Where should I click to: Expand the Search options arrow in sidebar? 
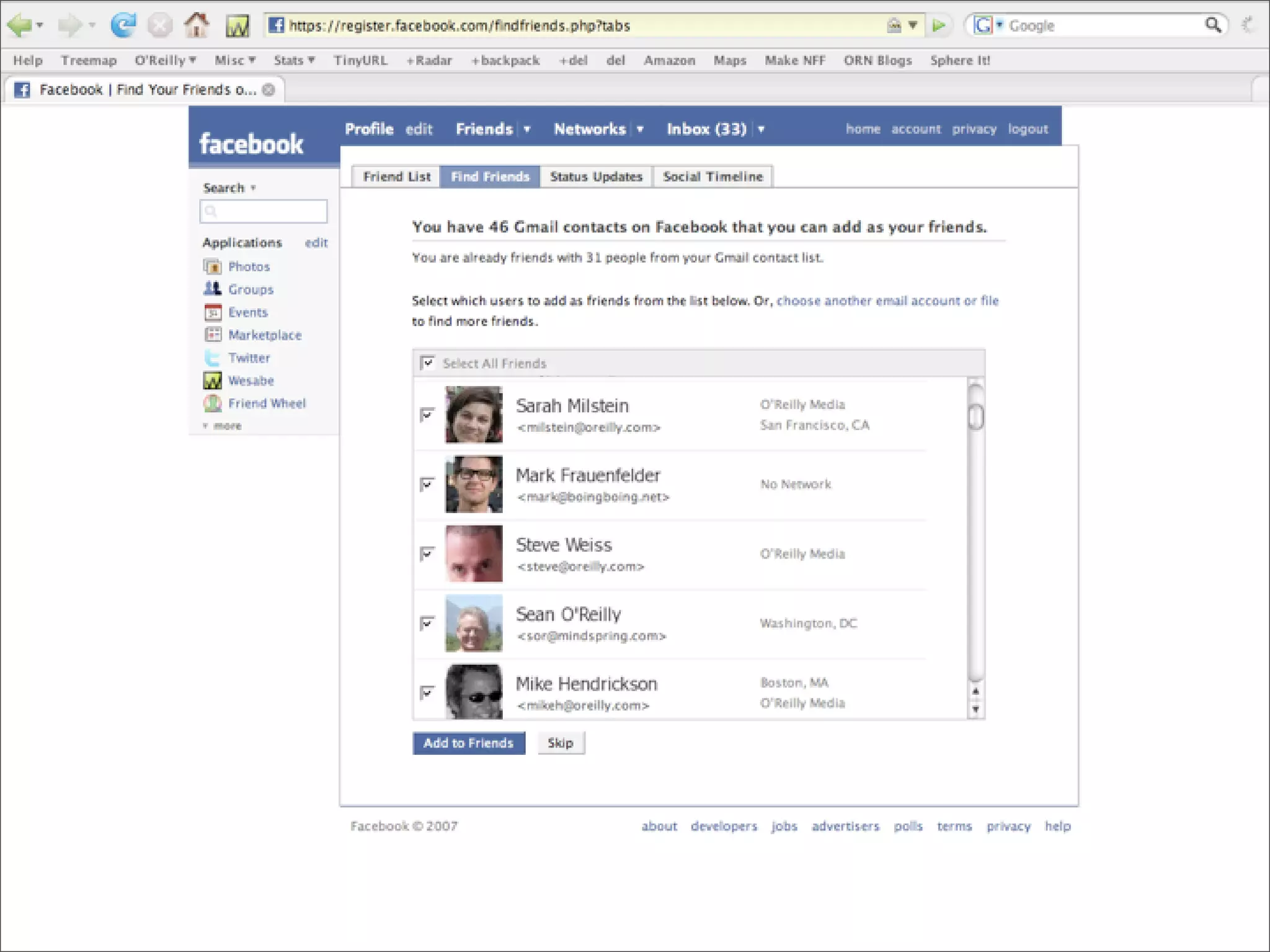coord(253,188)
